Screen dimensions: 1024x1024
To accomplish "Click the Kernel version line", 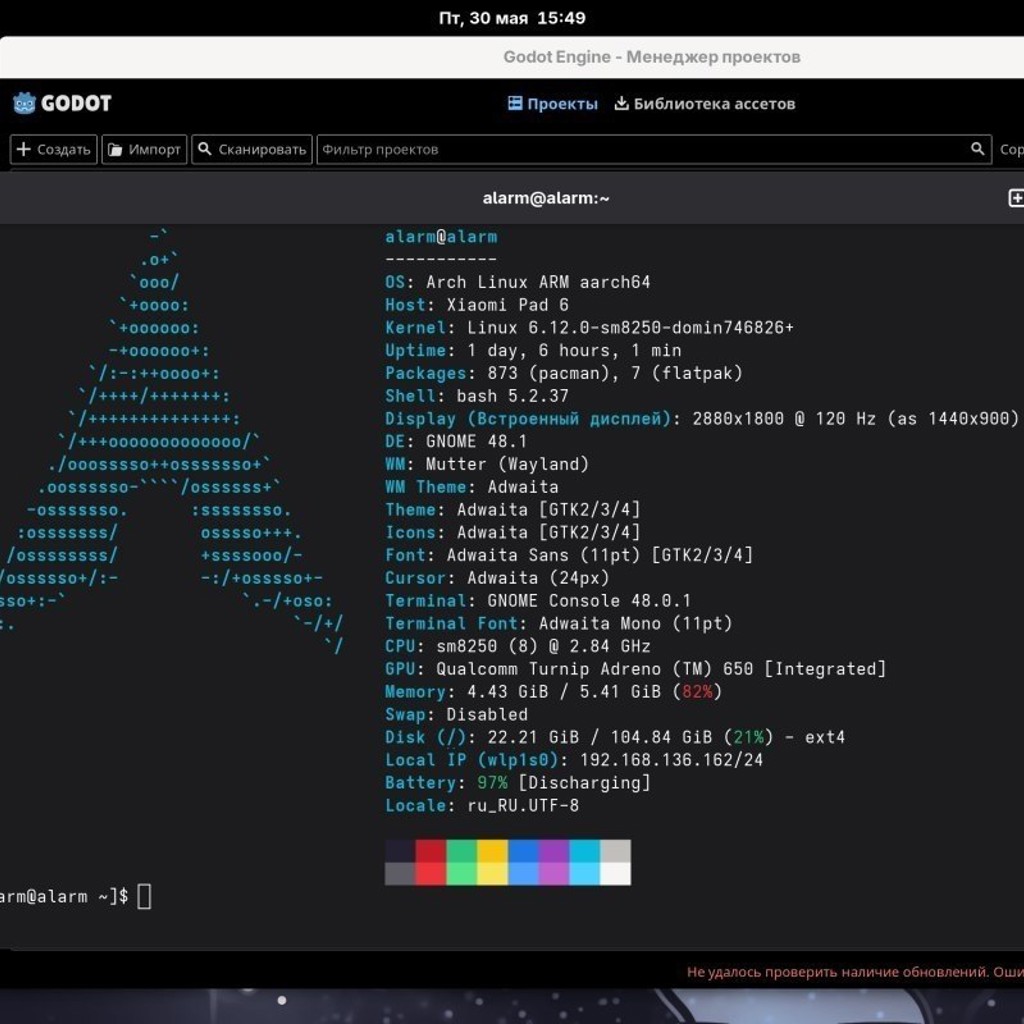I will [589, 328].
